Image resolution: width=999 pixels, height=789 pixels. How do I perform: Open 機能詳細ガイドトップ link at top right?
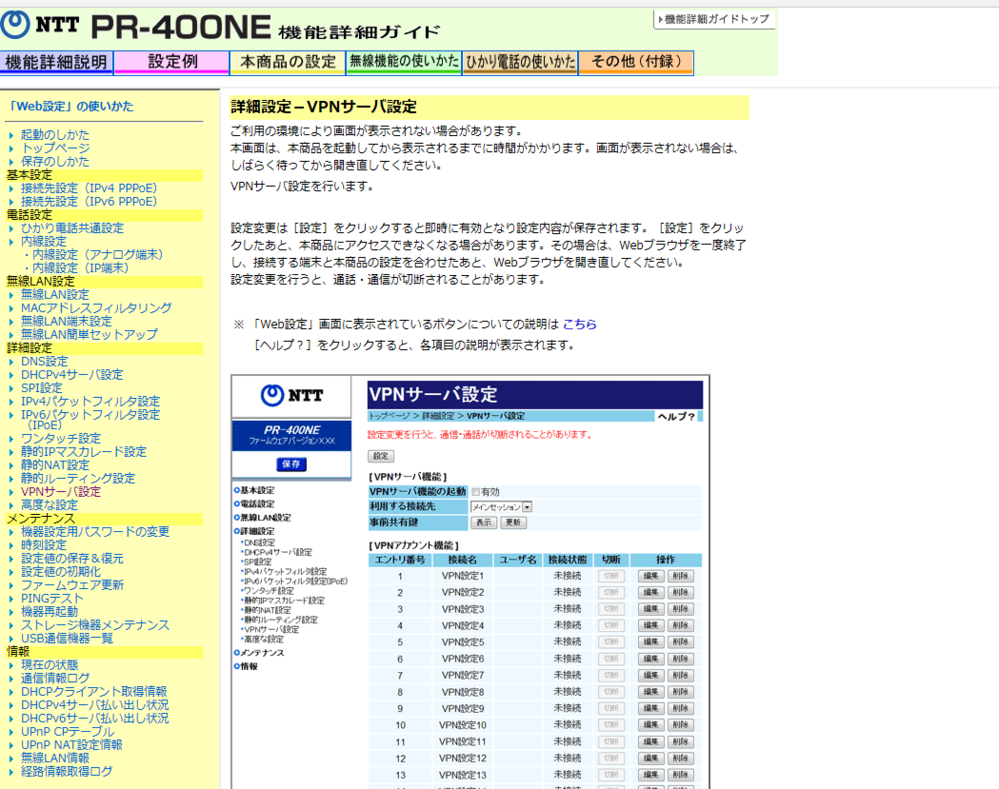click(714, 19)
